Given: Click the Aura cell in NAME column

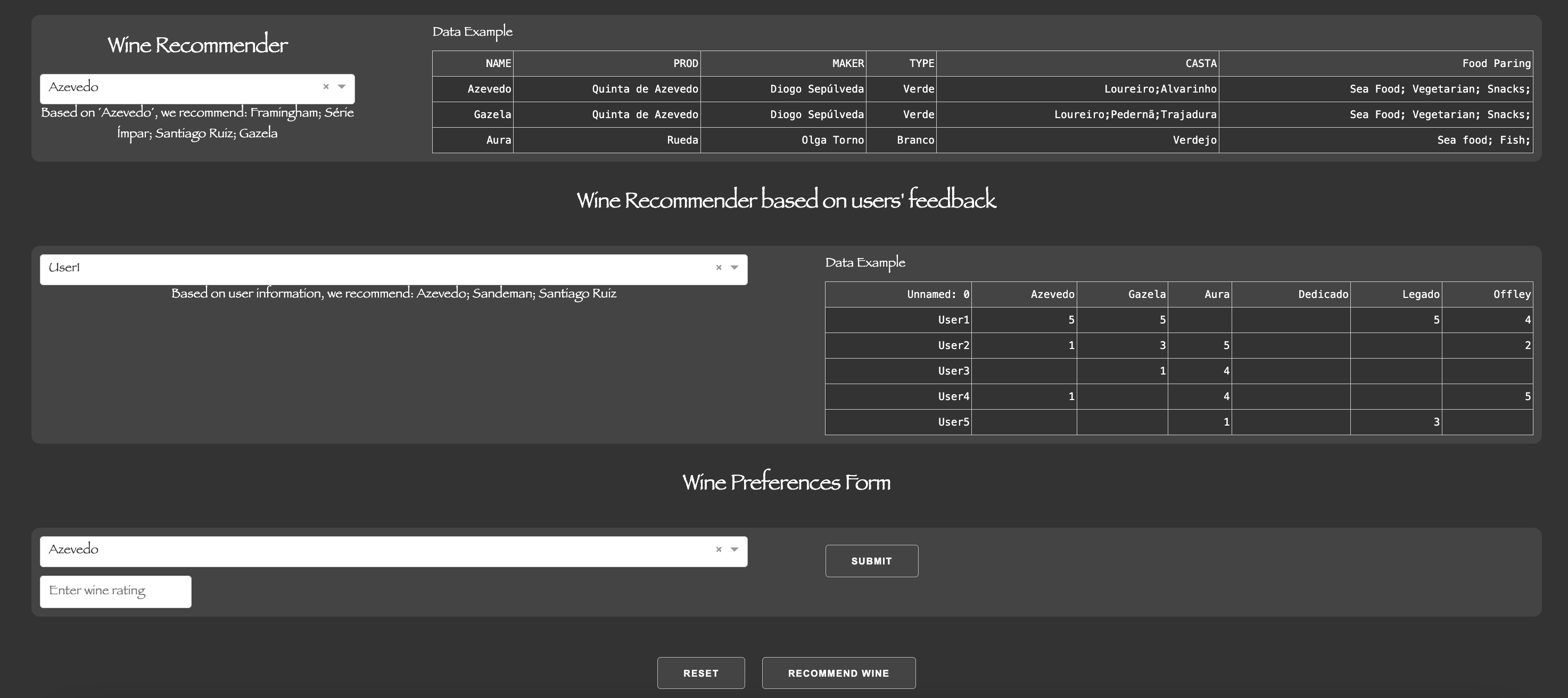Looking at the screenshot, I should click(473, 140).
